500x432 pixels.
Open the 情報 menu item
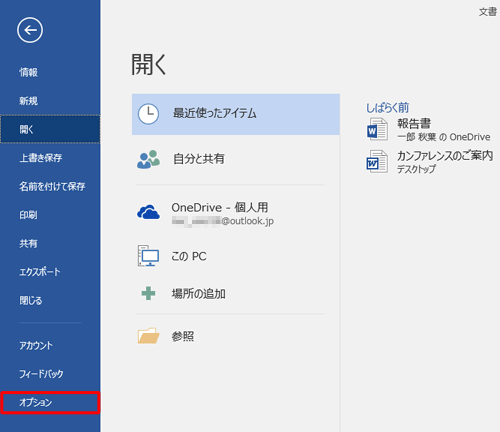tap(50, 72)
